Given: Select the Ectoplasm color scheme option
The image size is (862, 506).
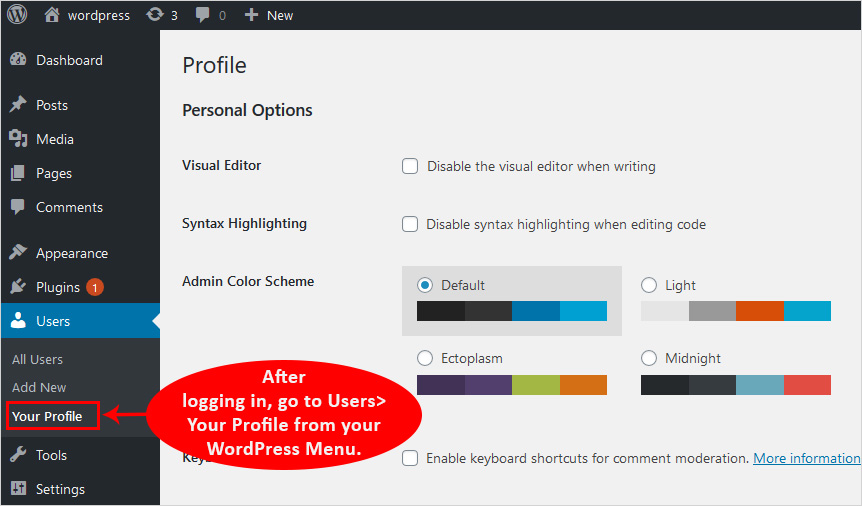Looking at the screenshot, I should 425,358.
